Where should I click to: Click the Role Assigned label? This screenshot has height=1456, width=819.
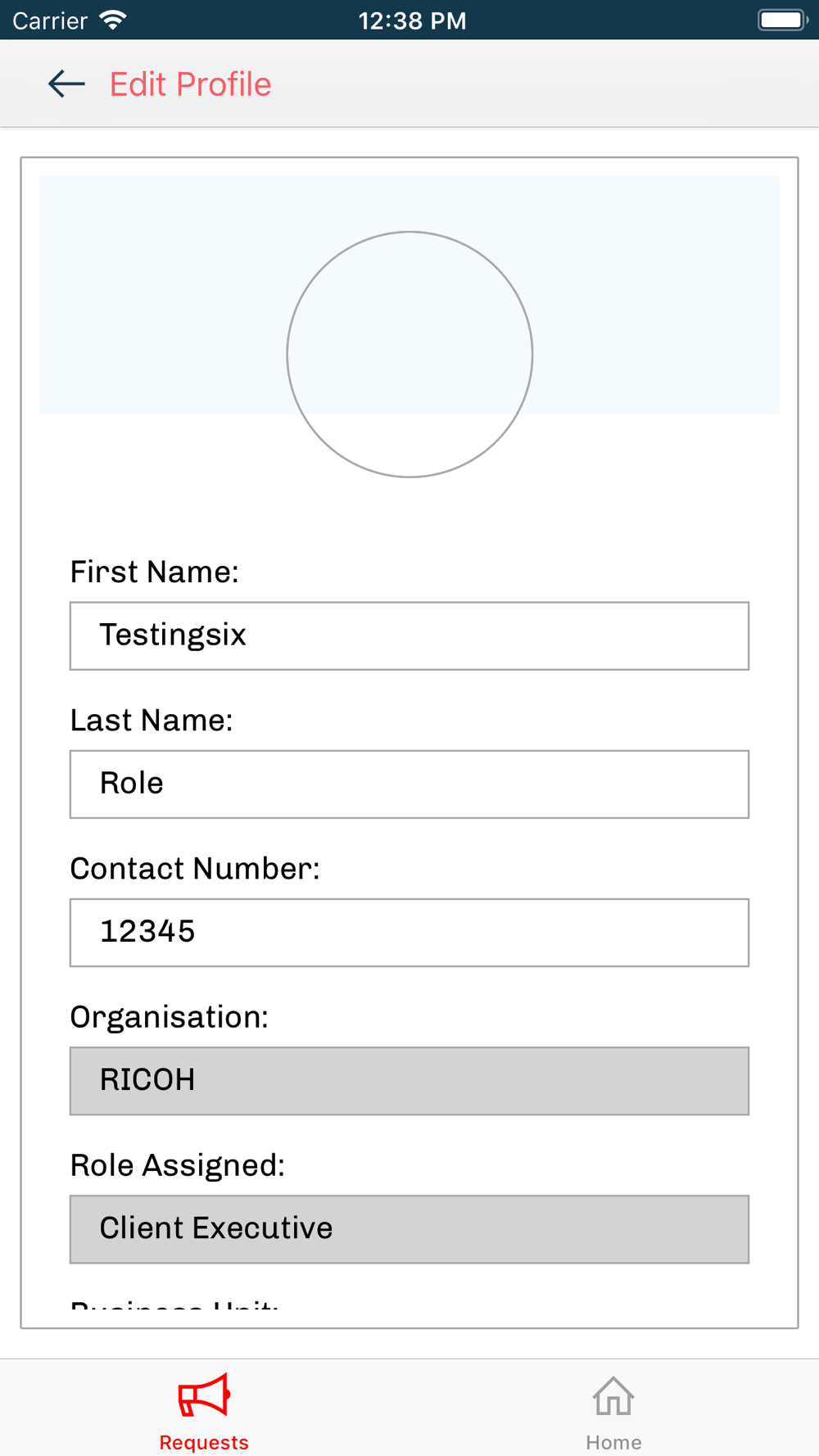tap(177, 1165)
